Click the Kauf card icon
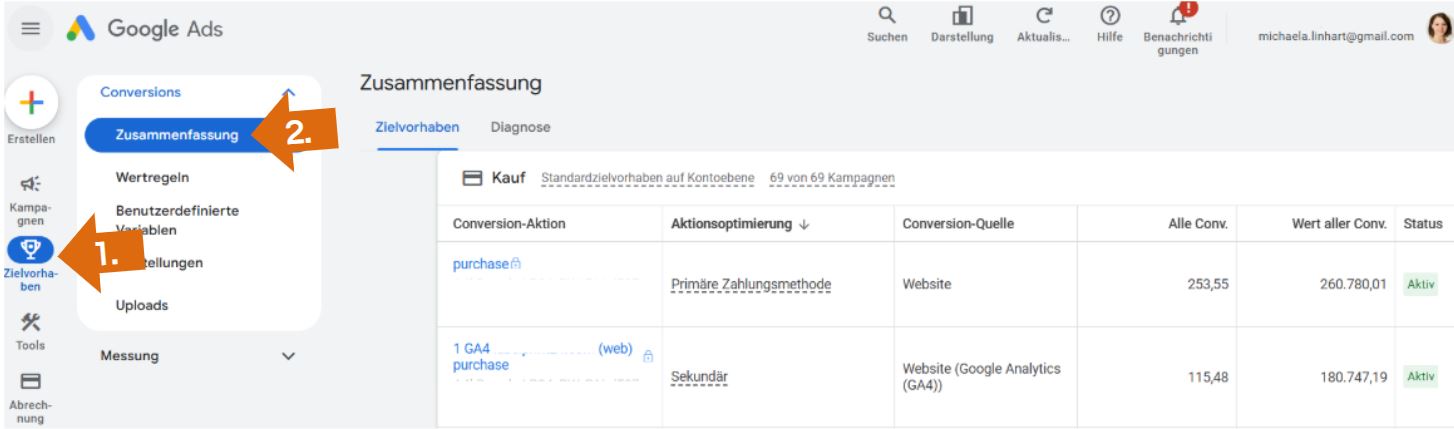Image resolution: width=1454 pixels, height=429 pixels. tap(472, 178)
